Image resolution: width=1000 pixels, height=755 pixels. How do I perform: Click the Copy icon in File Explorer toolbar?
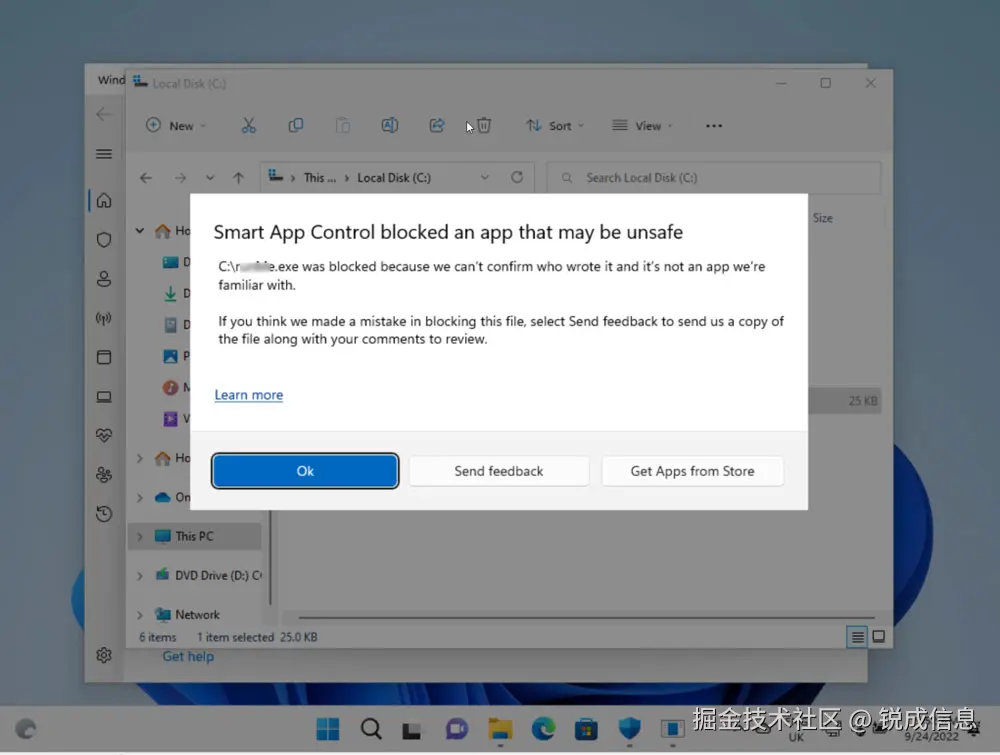(295, 126)
